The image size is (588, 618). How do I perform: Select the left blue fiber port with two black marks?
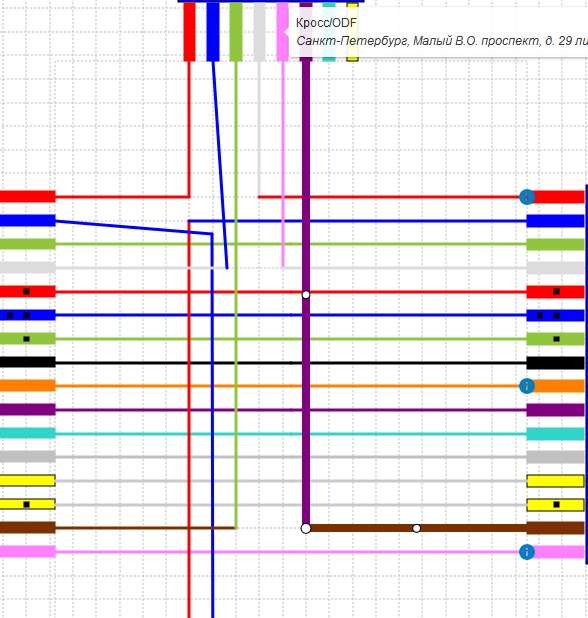tap(28, 315)
